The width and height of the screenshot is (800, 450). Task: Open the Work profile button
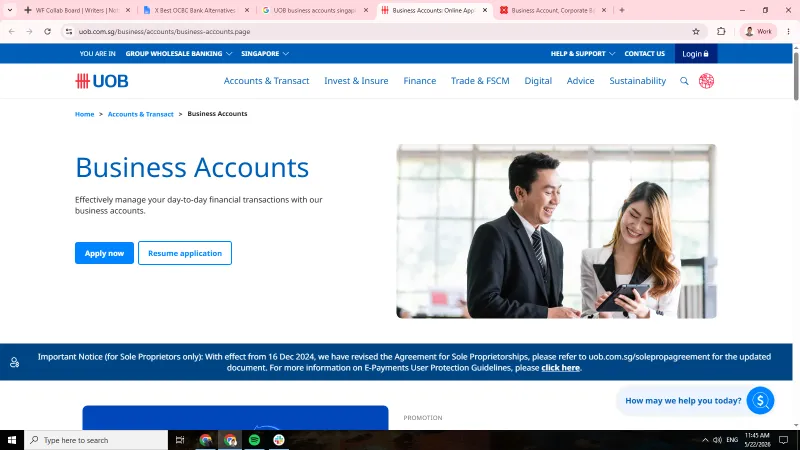(x=759, y=32)
